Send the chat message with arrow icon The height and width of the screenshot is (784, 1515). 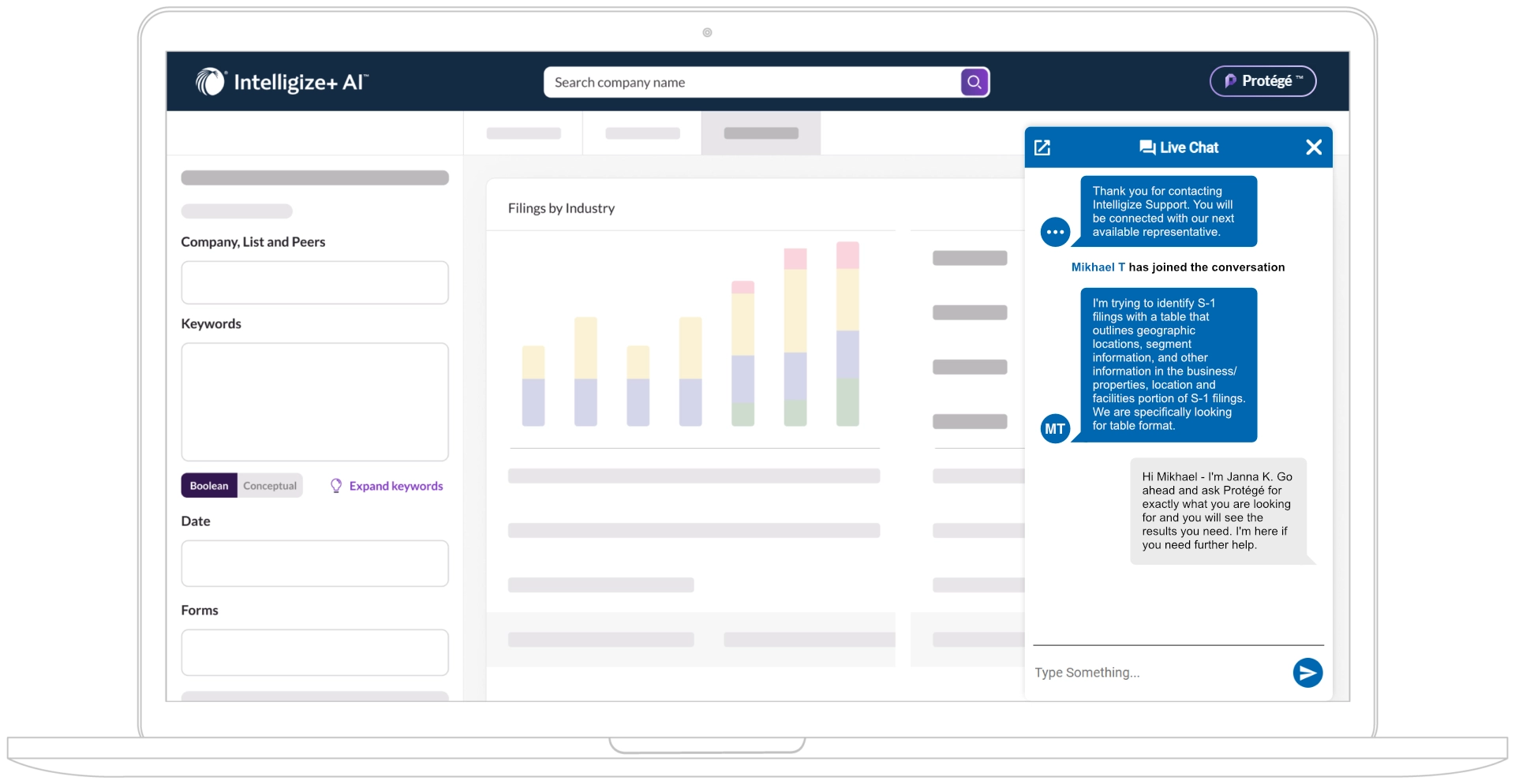tap(1307, 673)
